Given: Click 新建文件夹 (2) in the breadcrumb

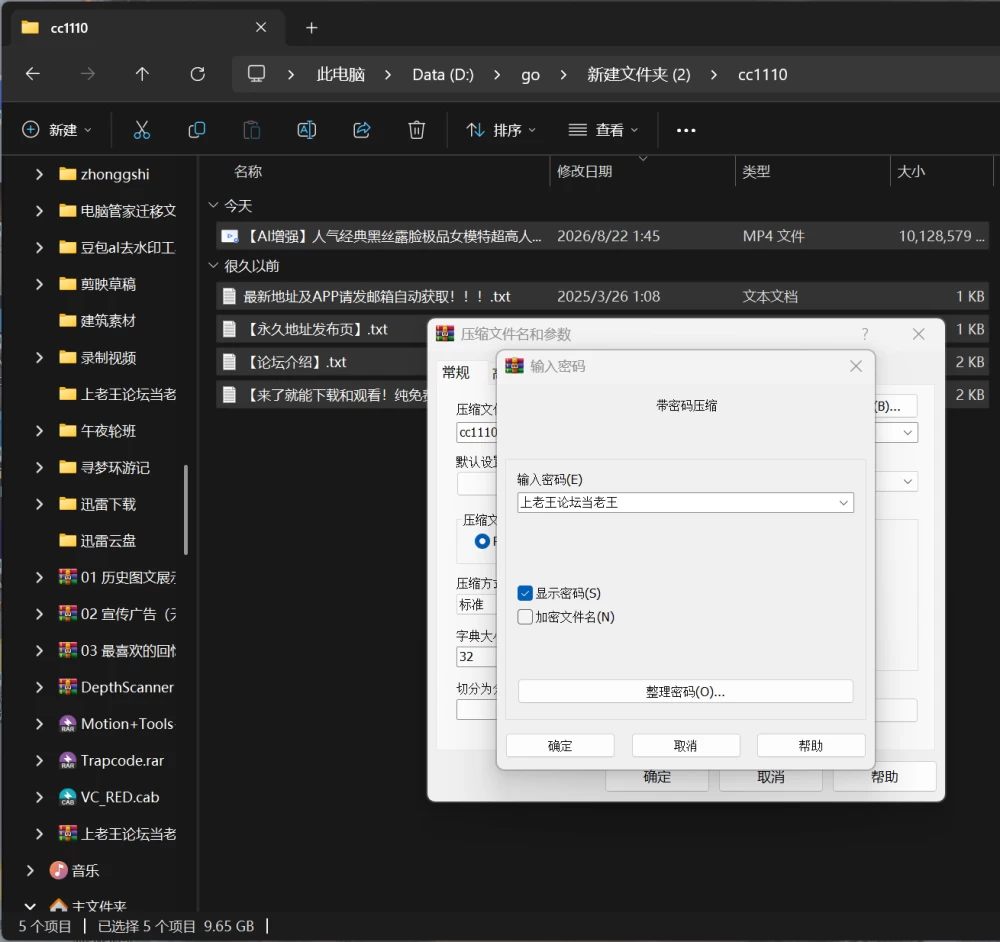Looking at the screenshot, I should coord(638,75).
